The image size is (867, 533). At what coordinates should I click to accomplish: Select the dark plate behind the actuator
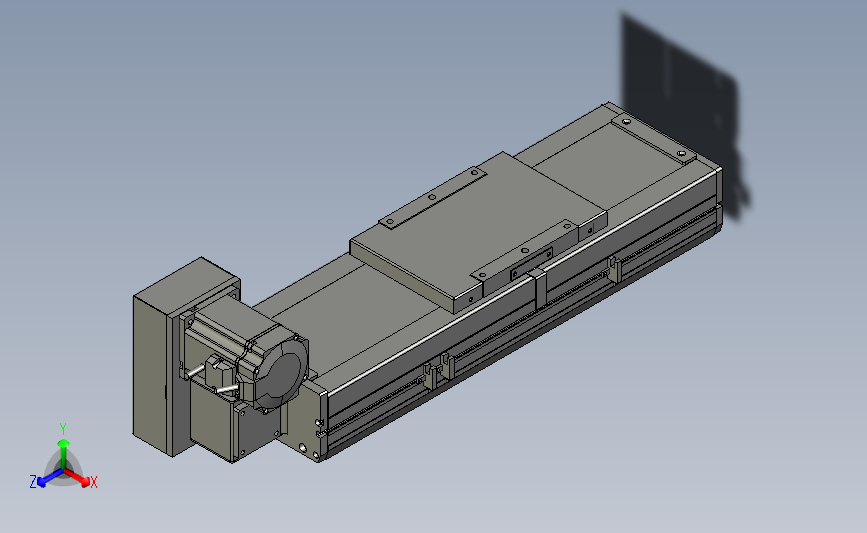[x=684, y=116]
